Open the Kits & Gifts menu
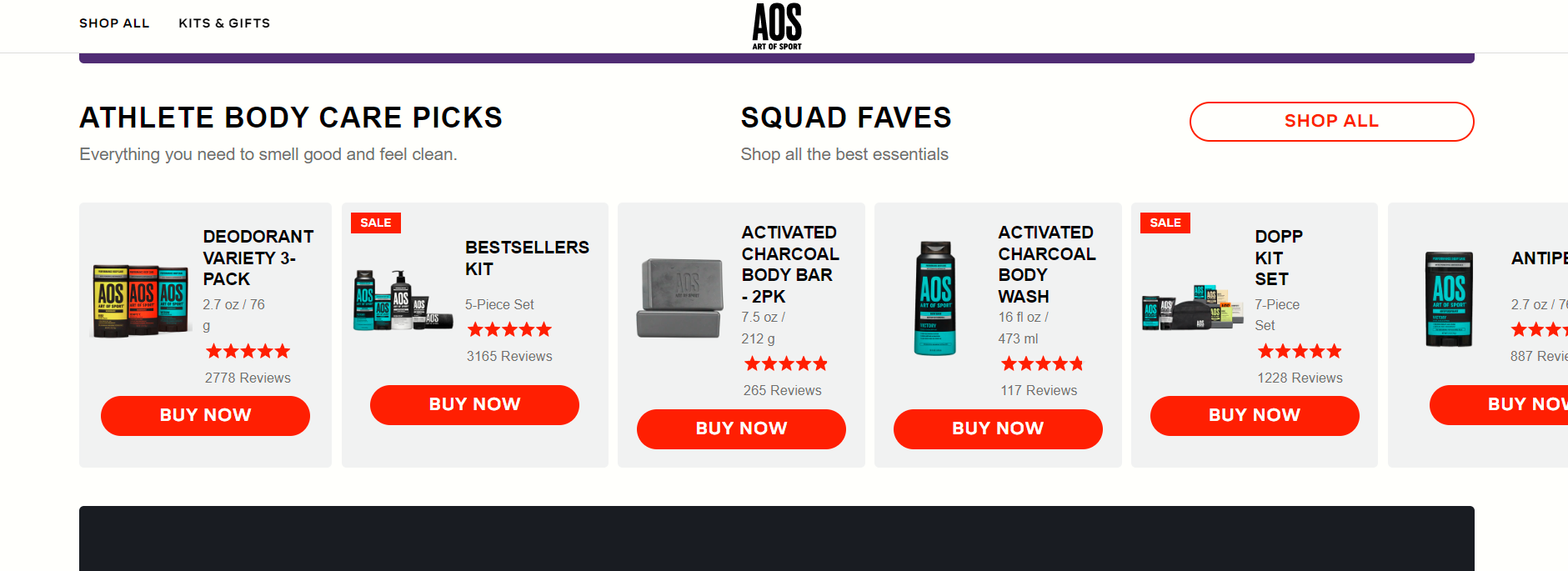Viewport: 1568px width, 571px height. pyautogui.click(x=224, y=23)
